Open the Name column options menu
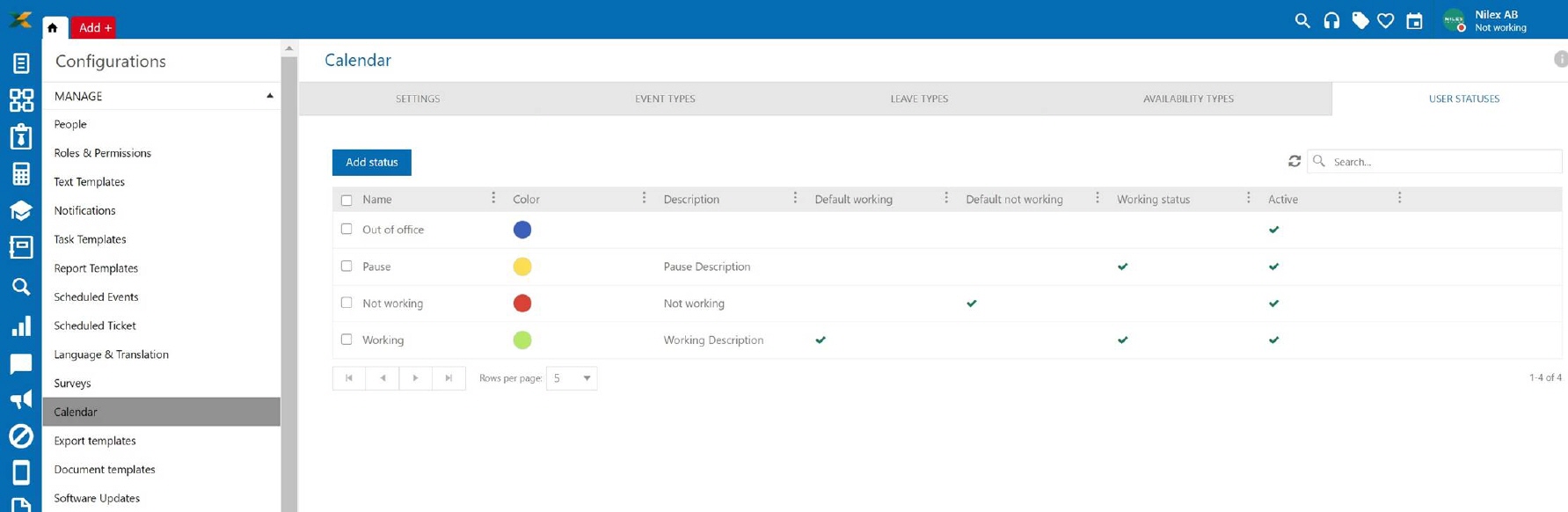The image size is (1568, 512). click(x=493, y=198)
